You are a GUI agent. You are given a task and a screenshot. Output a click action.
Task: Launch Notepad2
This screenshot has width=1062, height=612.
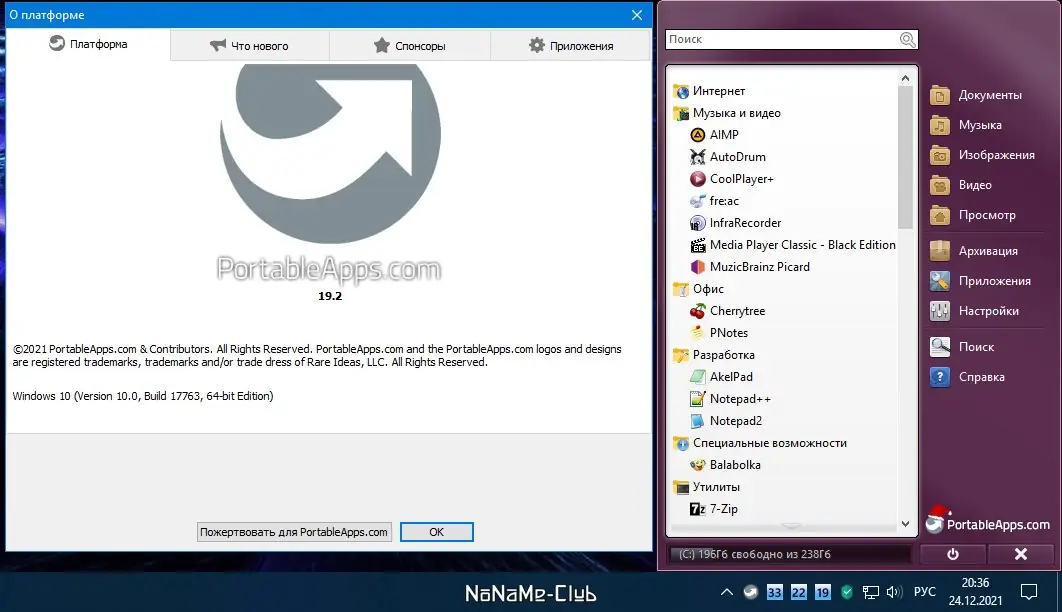click(x=726, y=420)
